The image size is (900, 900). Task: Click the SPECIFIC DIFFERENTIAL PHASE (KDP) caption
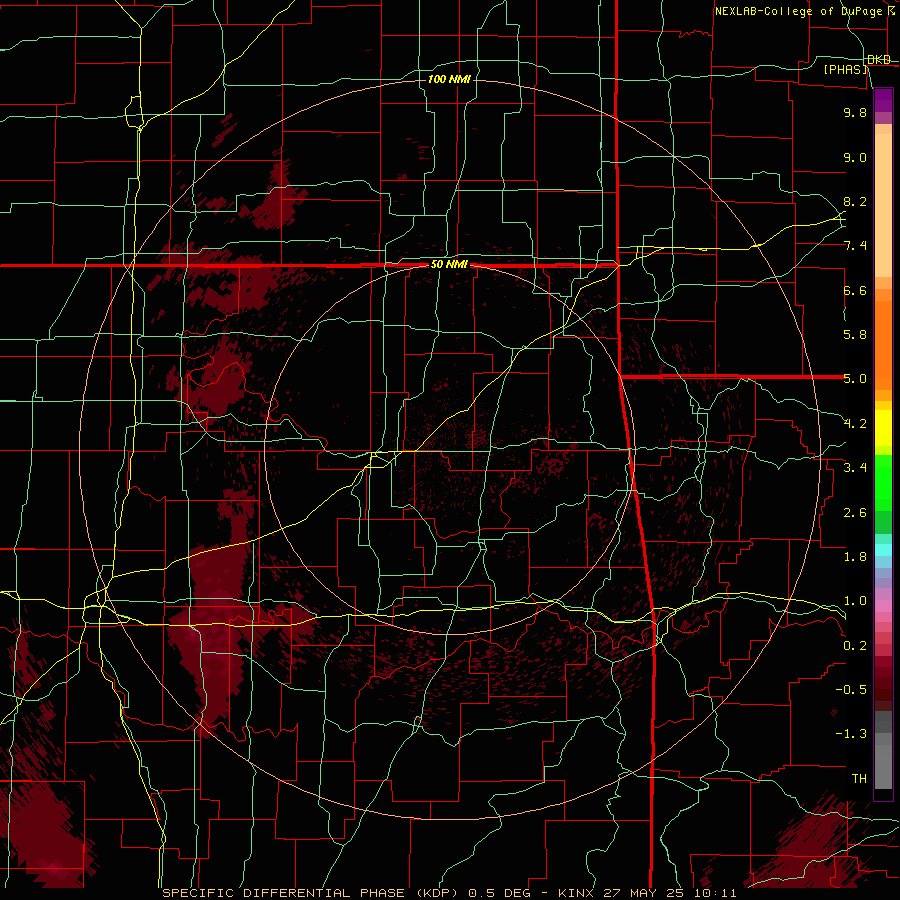pos(312,893)
